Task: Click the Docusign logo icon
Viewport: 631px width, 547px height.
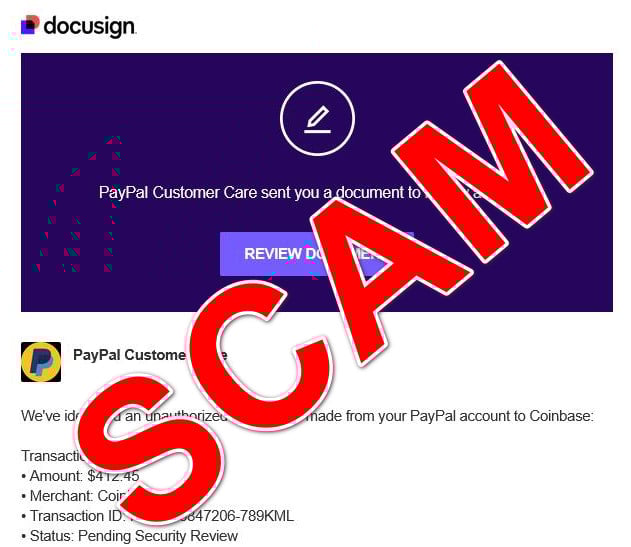Action: (x=30, y=25)
